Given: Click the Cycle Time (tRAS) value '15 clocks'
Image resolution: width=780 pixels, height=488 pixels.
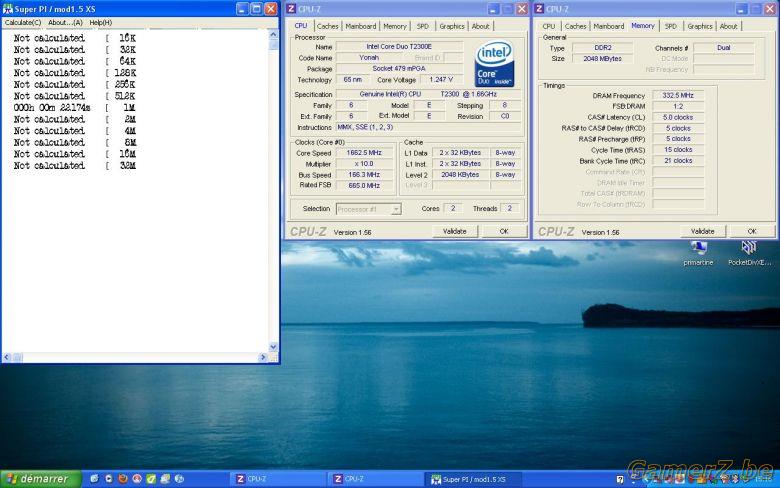Looking at the screenshot, I should point(678,150).
